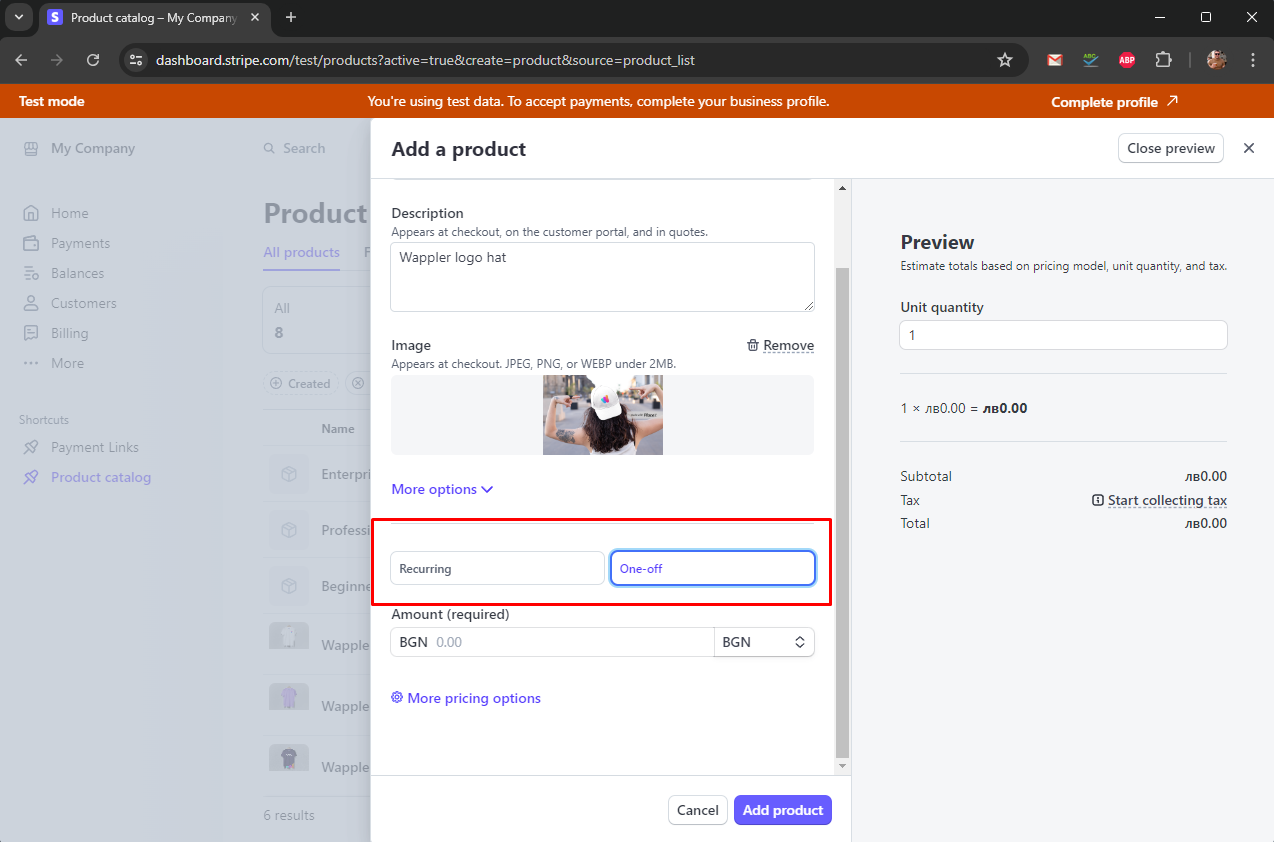The image size is (1274, 842).
Task: Toggle the bookmark star in the address bar
Action: tap(1004, 60)
